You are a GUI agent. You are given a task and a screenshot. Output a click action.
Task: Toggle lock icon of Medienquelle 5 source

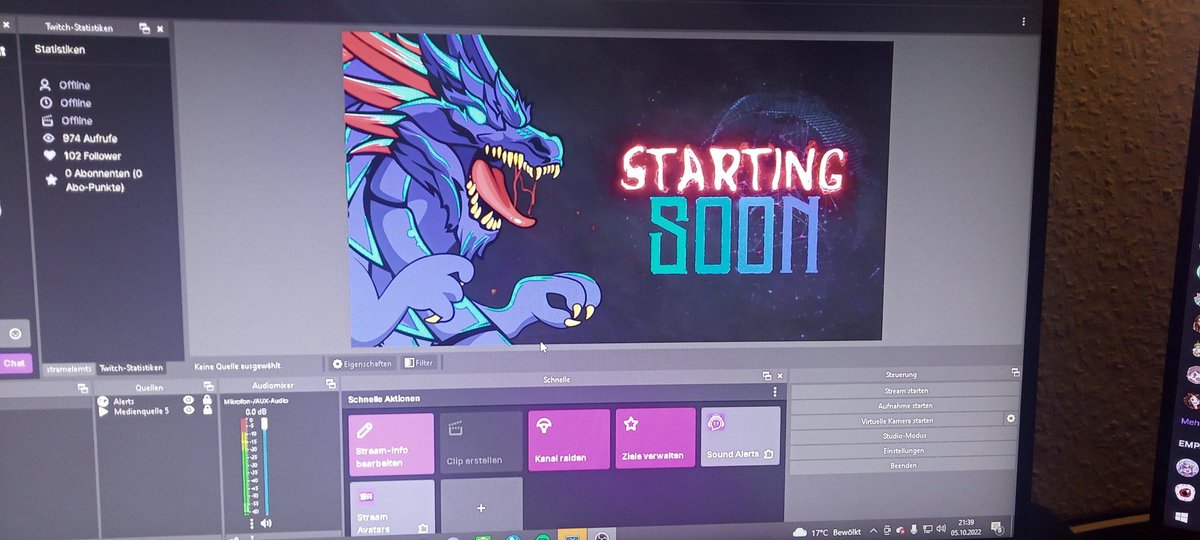click(206, 410)
